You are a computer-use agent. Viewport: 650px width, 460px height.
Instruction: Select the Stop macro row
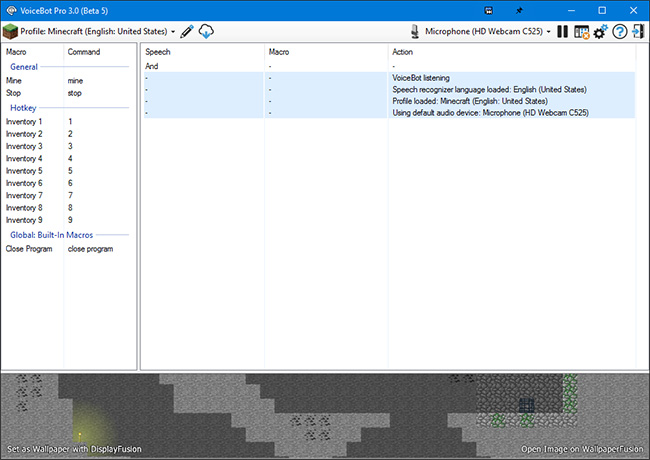point(68,93)
